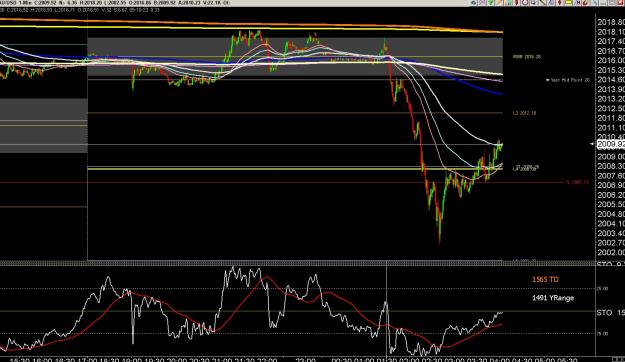Click the 1565 TD orange label
The height and width of the screenshot is (362, 625).
pyautogui.click(x=545, y=279)
